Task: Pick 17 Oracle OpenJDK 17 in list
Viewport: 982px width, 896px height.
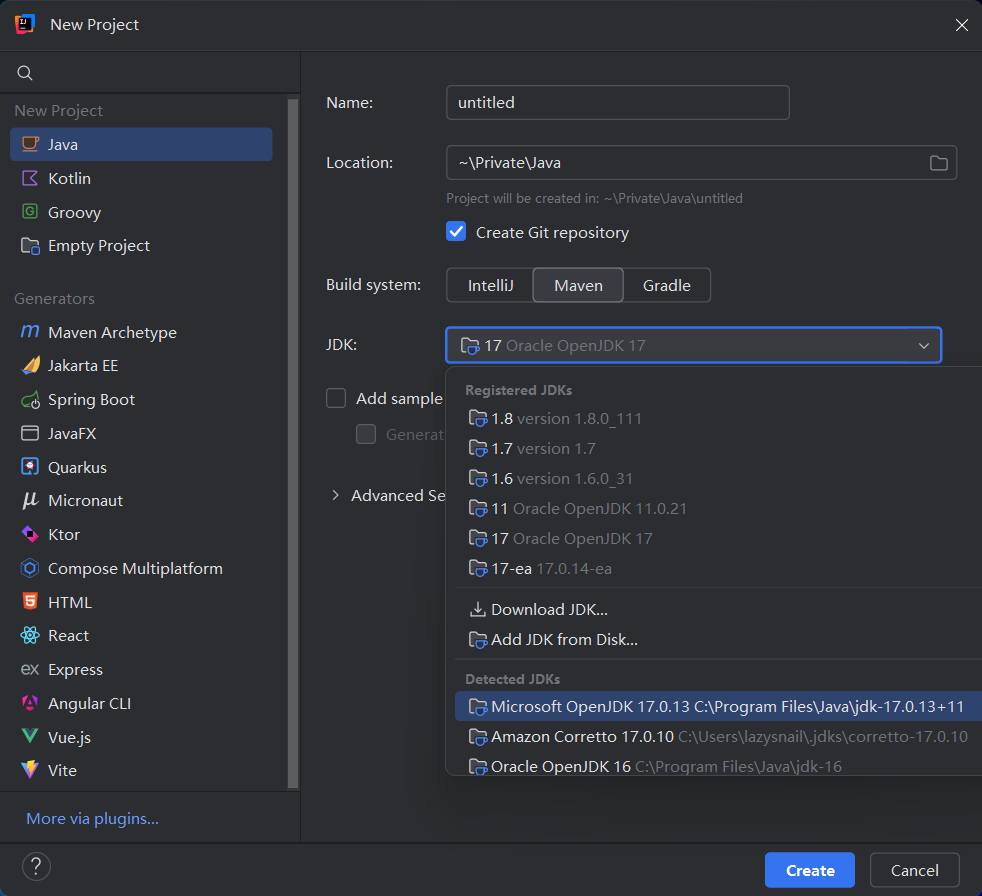Action: [718, 538]
